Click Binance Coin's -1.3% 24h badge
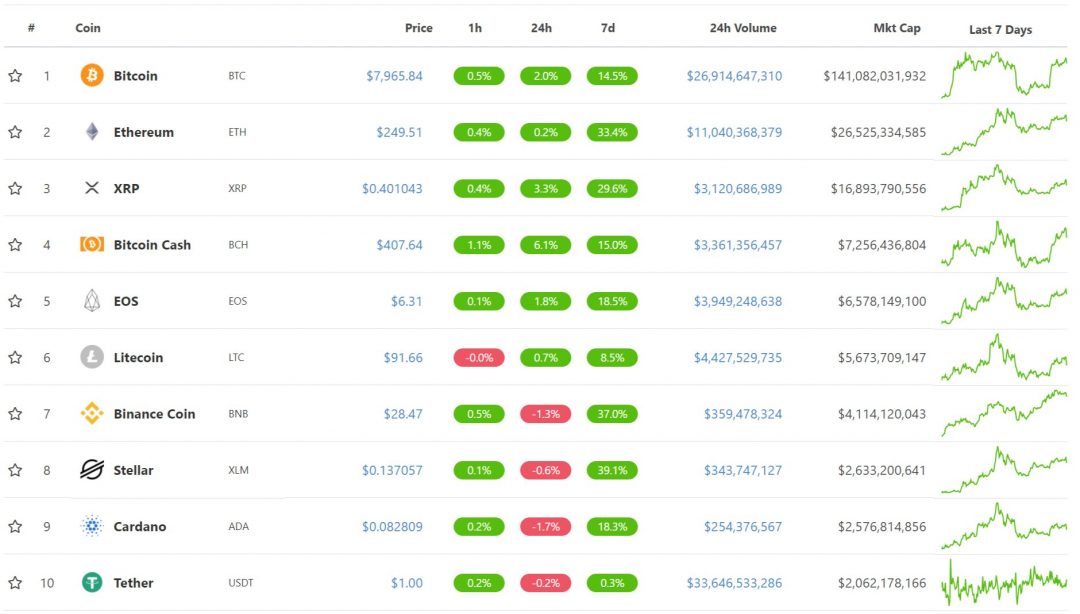 [x=546, y=414]
